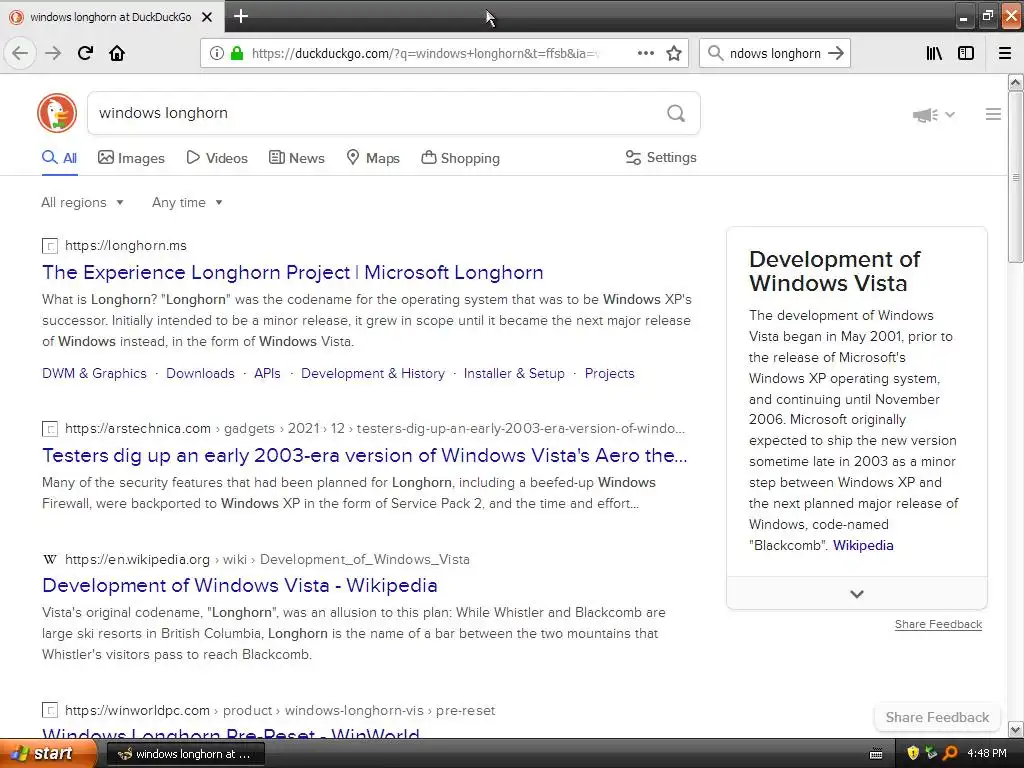
Task: Click the https://longhorn.ms URL text
Action: (x=125, y=246)
